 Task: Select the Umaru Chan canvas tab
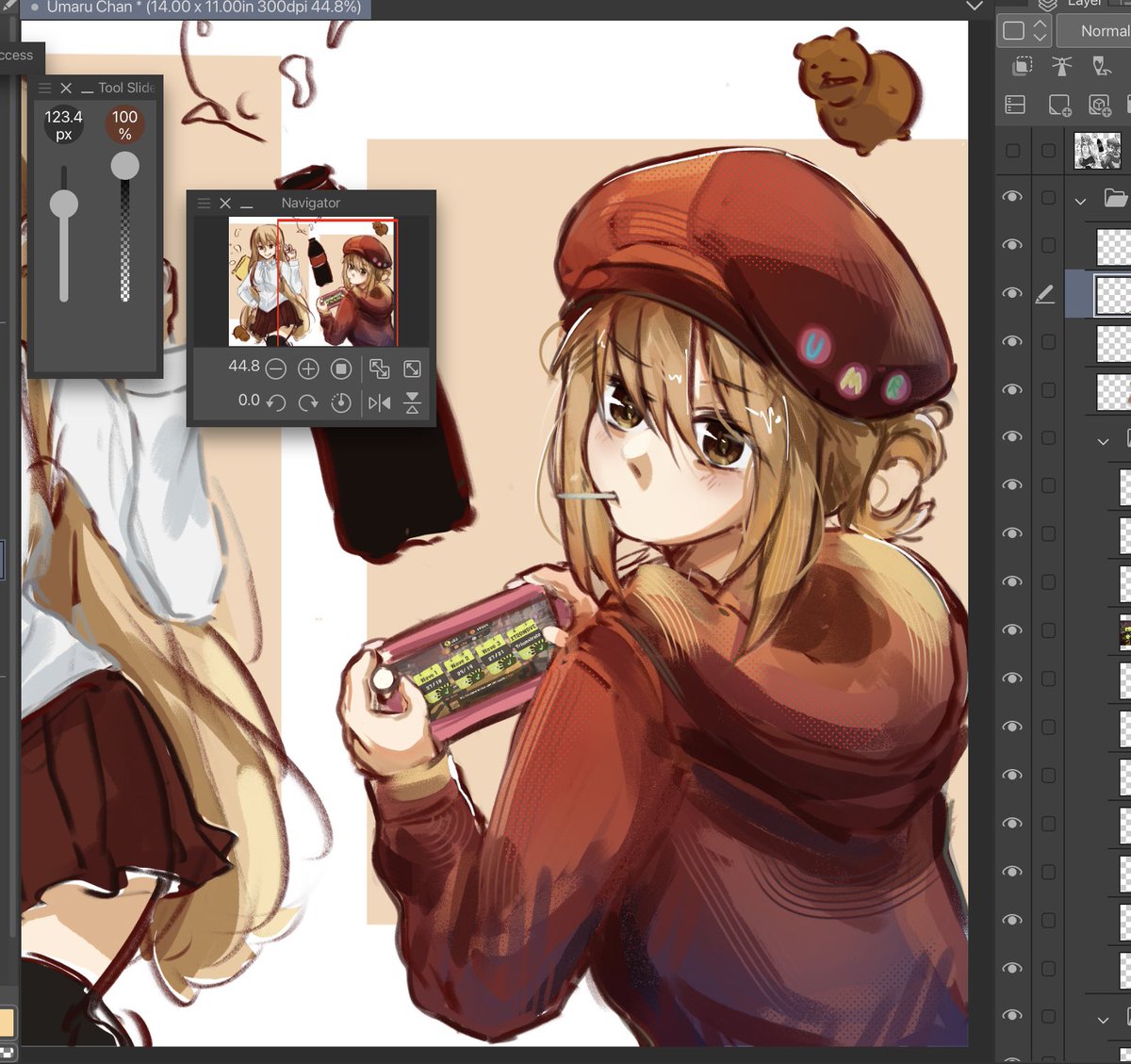[196, 8]
